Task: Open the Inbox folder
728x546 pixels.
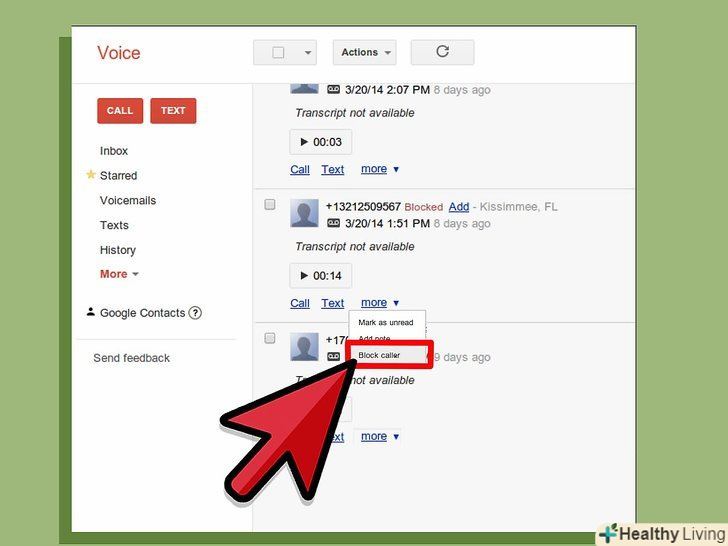Action: [x=114, y=151]
